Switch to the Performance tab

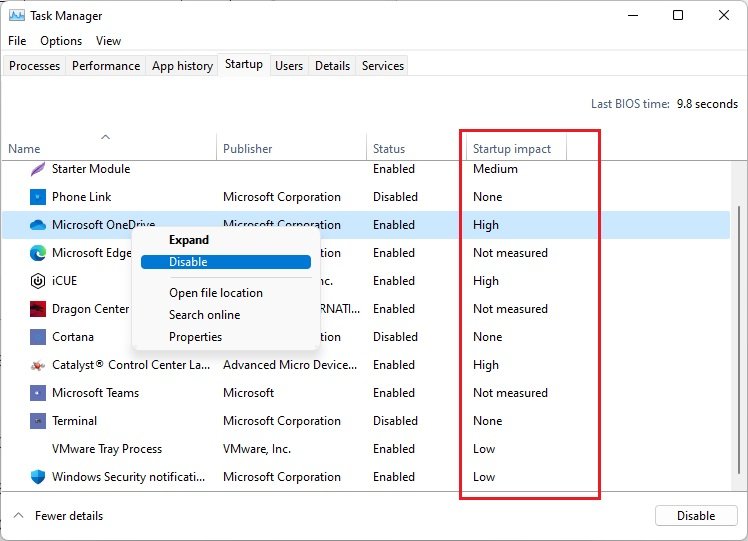pyautogui.click(x=106, y=65)
